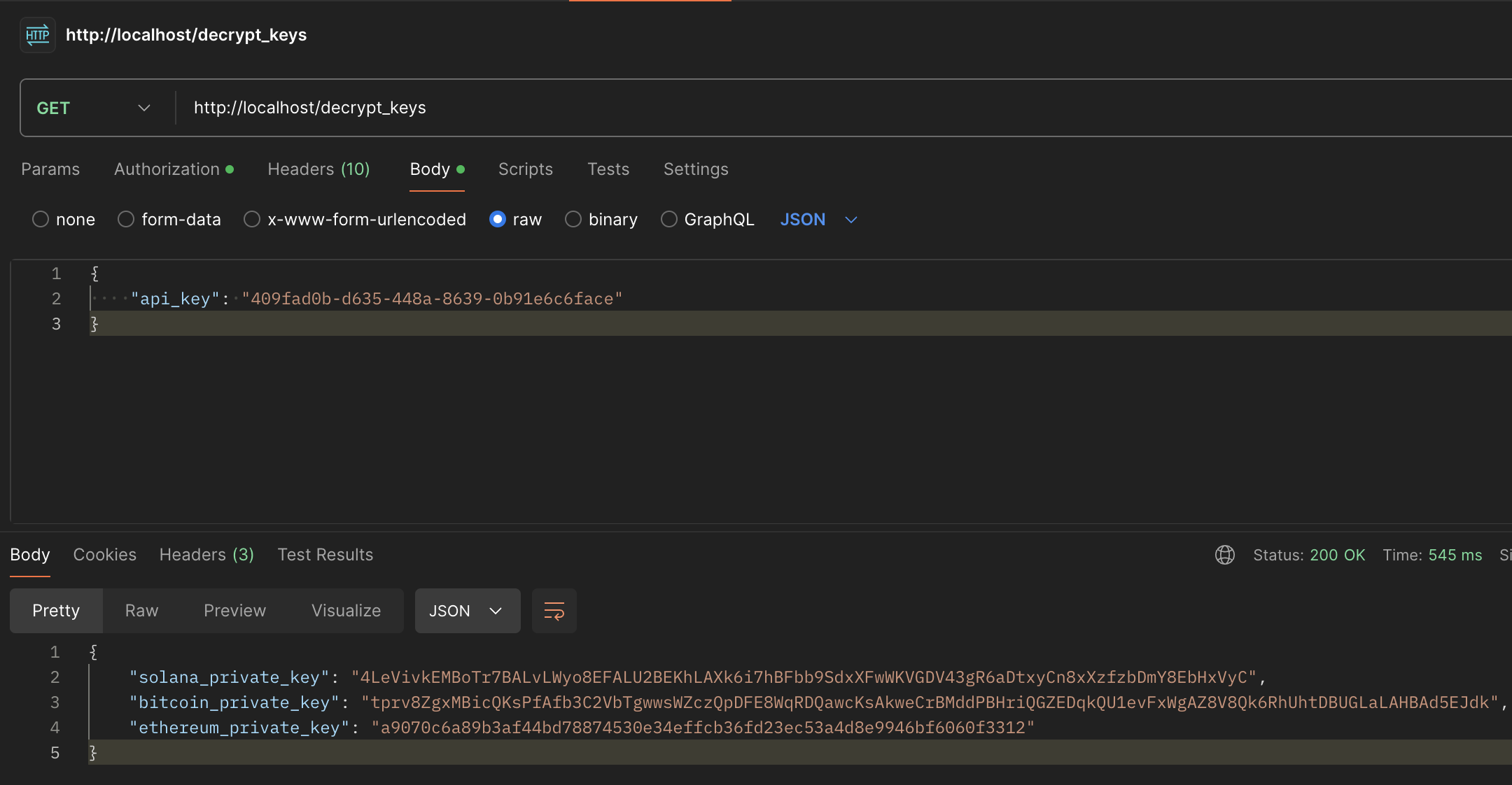Go to the Scripts tab

526,169
